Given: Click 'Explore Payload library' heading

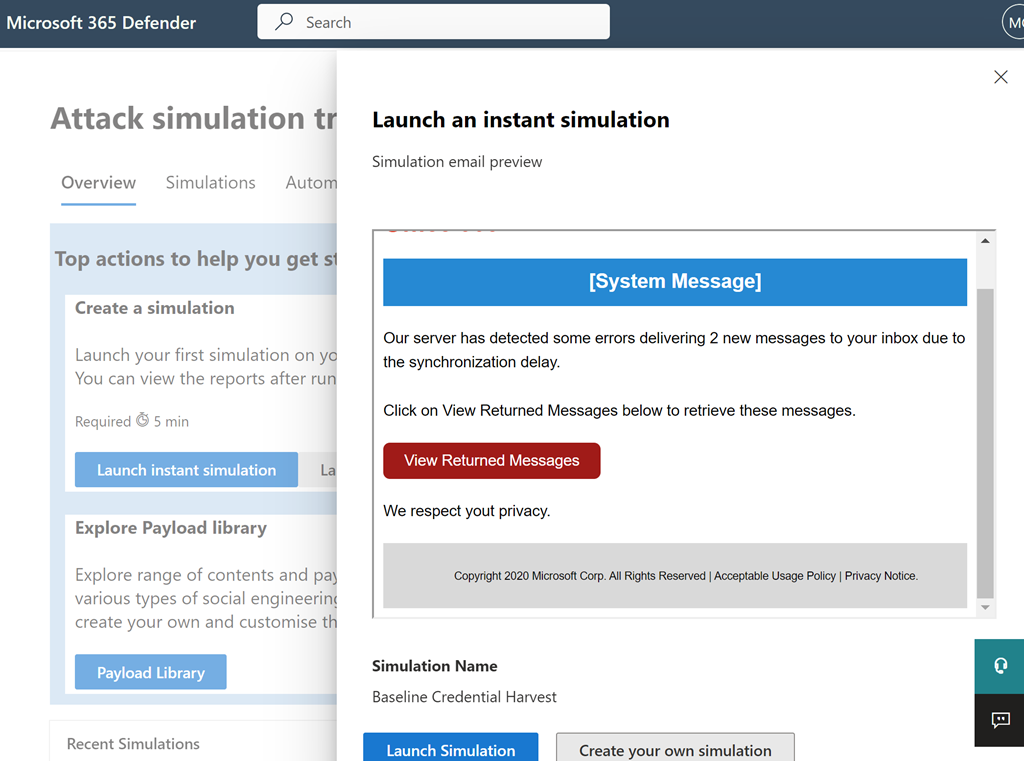Looking at the screenshot, I should (171, 528).
